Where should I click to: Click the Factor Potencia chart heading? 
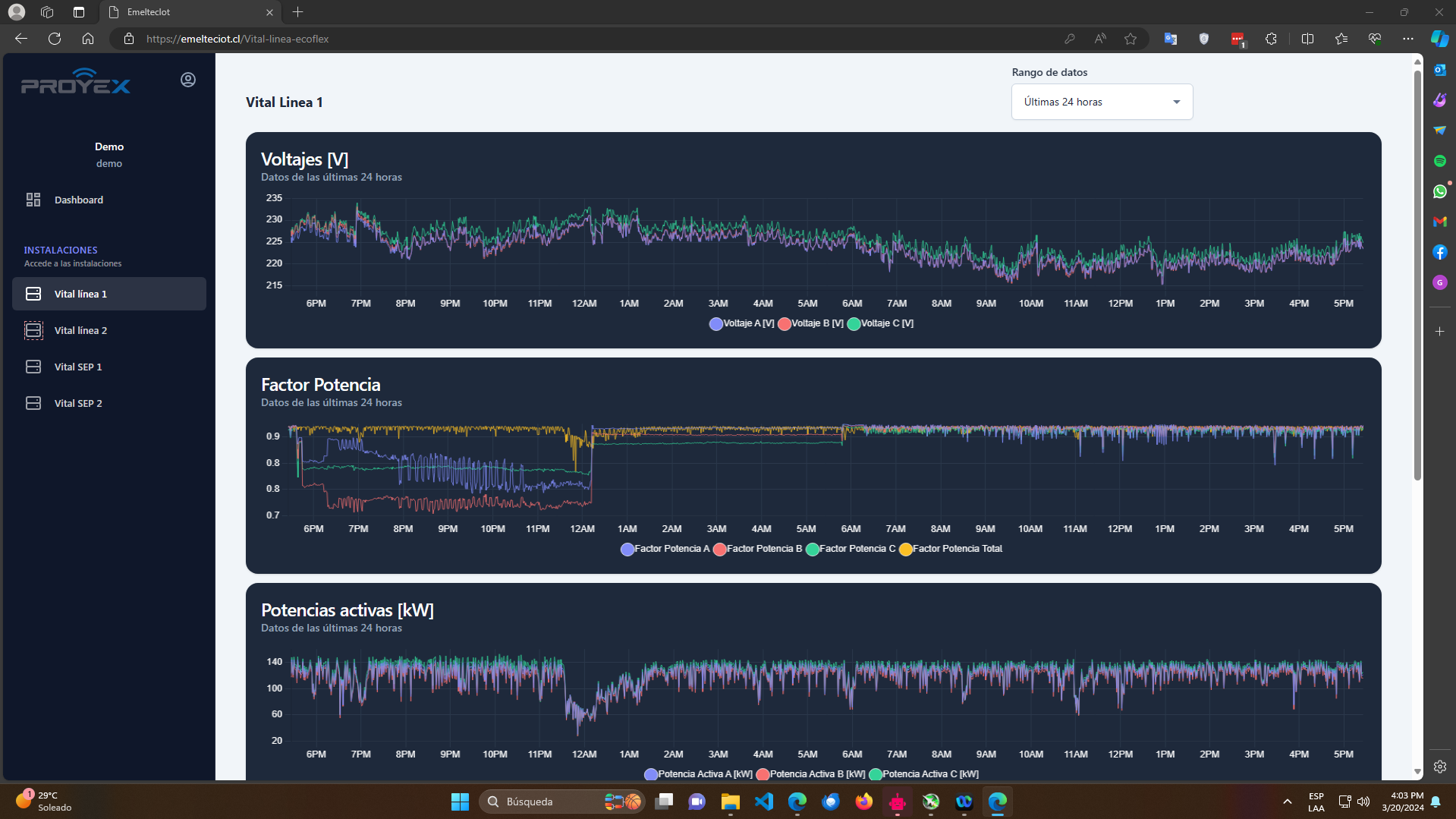click(320, 385)
